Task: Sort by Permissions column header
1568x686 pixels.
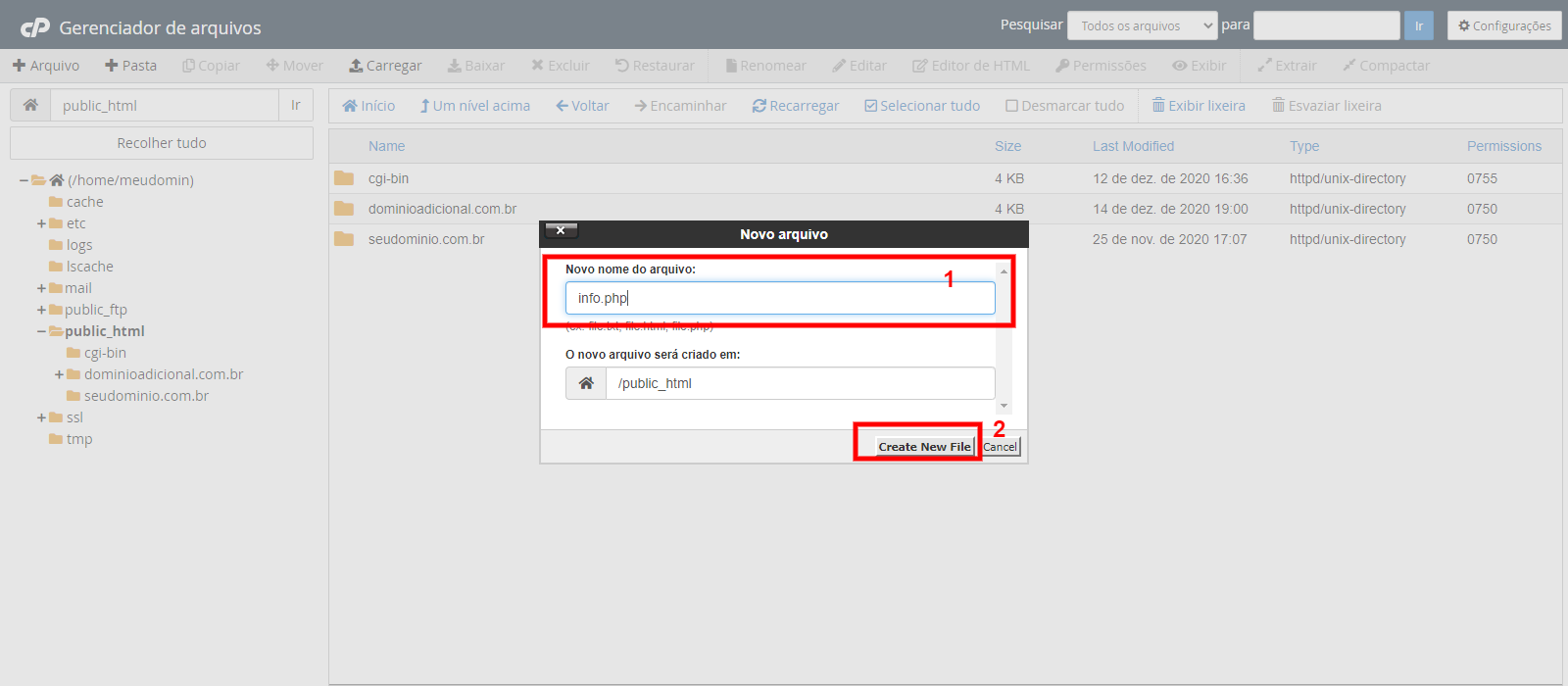Action: 1504,146
